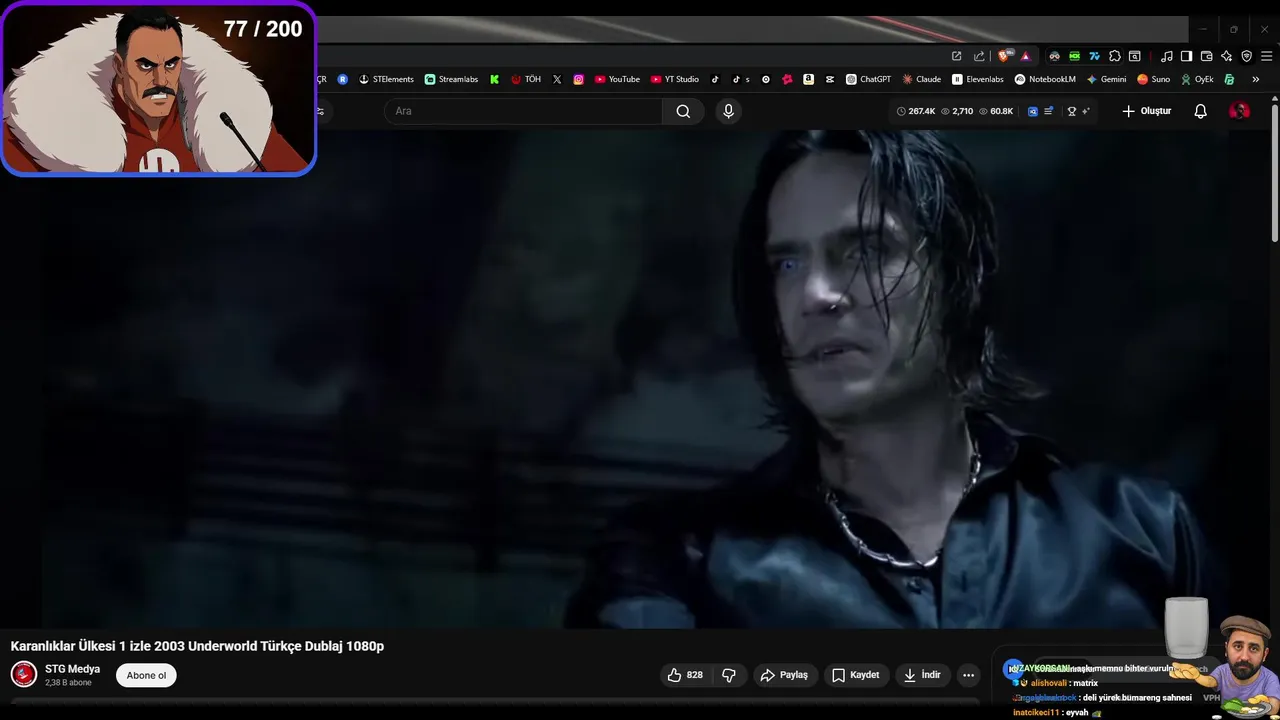Click the YouTube search magnifier button
Screen dimensions: 1280x720
tap(683, 111)
